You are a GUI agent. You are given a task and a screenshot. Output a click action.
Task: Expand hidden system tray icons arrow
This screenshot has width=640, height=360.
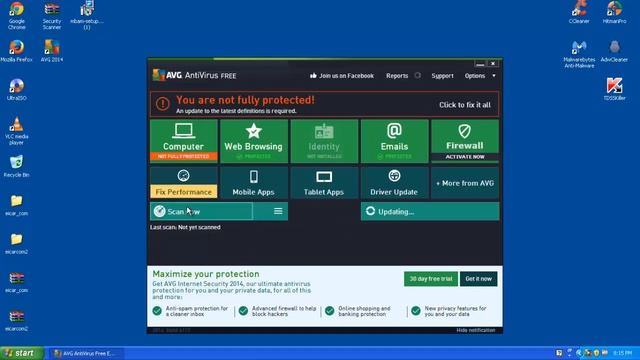pyautogui.click(x=578, y=353)
